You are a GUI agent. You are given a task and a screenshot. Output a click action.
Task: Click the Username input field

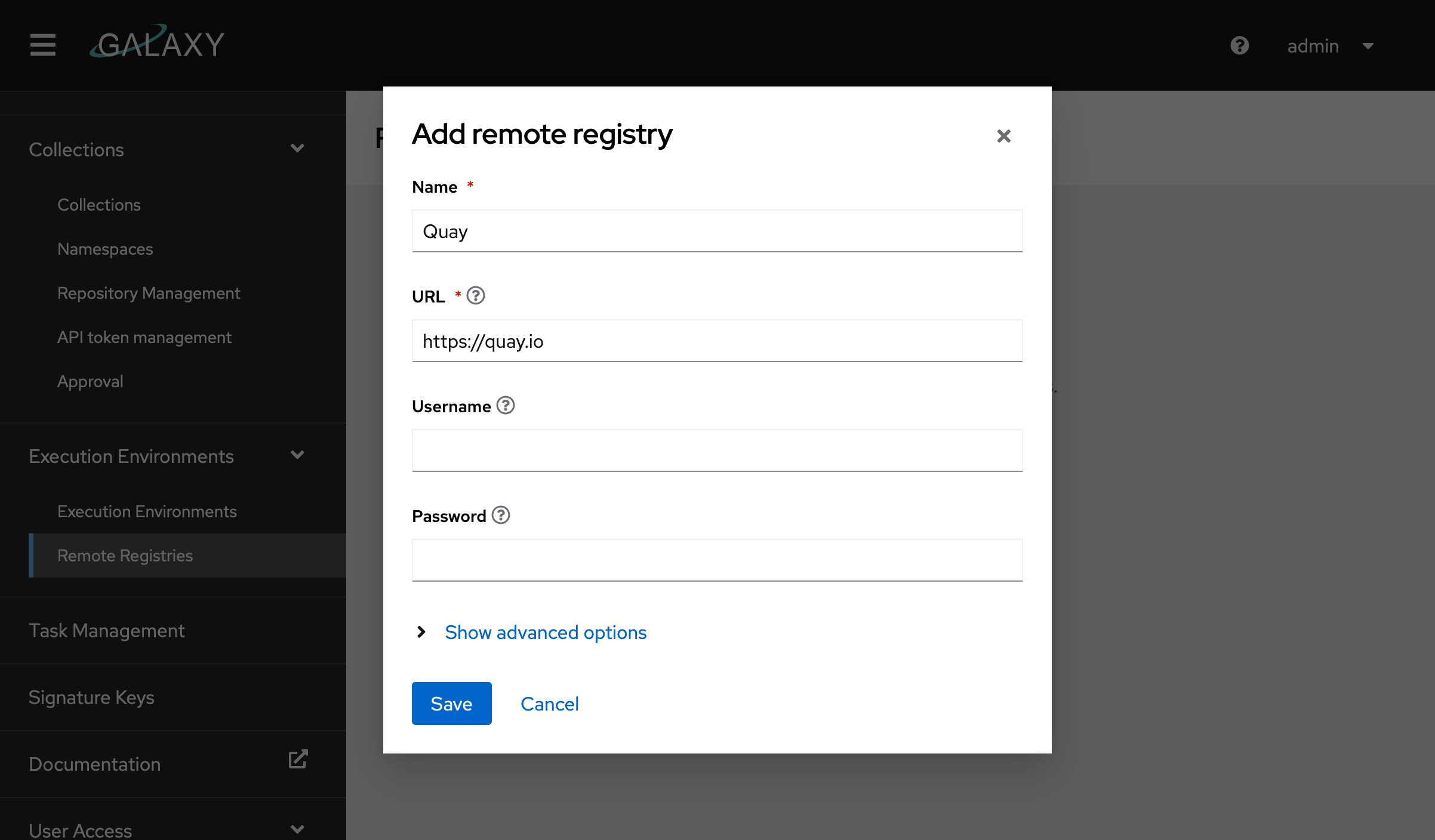[x=717, y=450]
